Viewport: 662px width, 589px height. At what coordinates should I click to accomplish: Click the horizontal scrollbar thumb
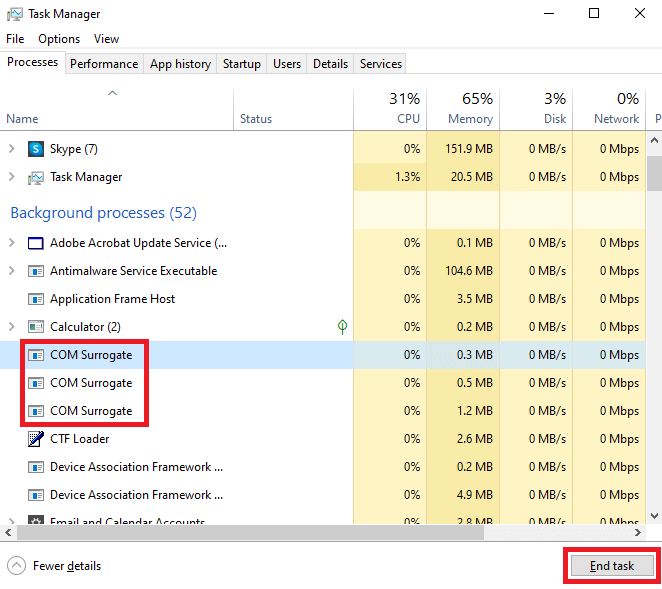(x=250, y=533)
